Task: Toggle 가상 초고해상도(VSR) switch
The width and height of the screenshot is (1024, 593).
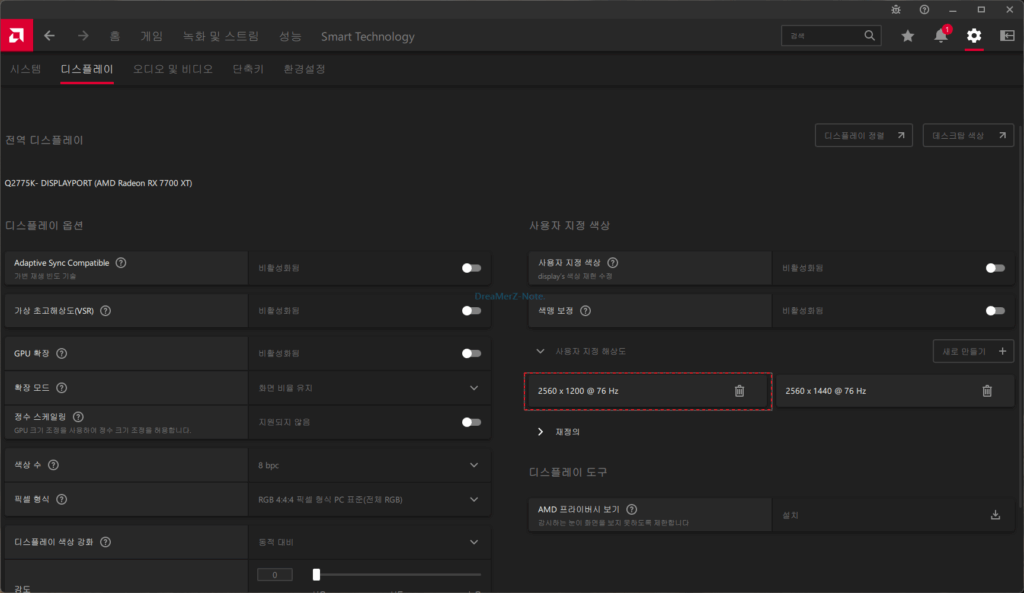Action: [x=471, y=311]
